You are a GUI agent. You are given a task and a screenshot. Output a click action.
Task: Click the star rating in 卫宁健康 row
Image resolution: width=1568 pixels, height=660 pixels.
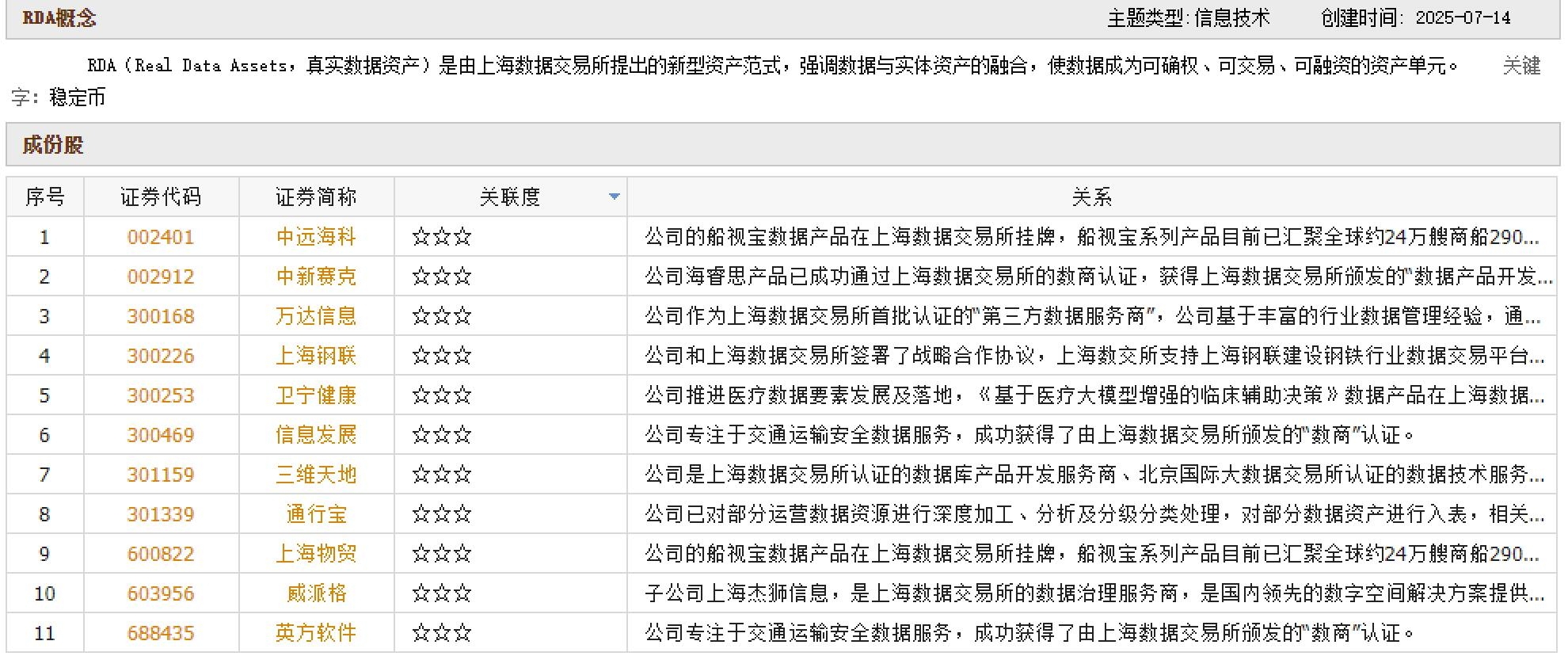(x=442, y=395)
